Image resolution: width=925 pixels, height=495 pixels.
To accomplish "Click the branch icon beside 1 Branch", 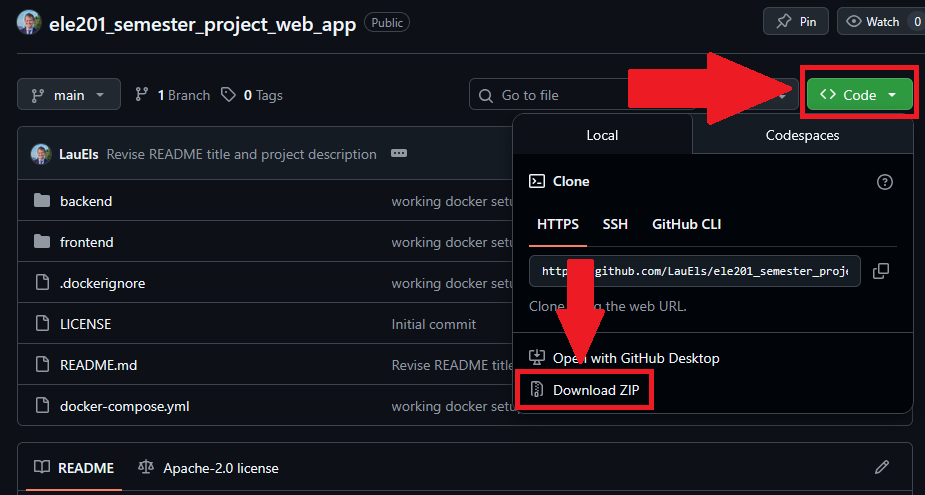I will [142, 94].
